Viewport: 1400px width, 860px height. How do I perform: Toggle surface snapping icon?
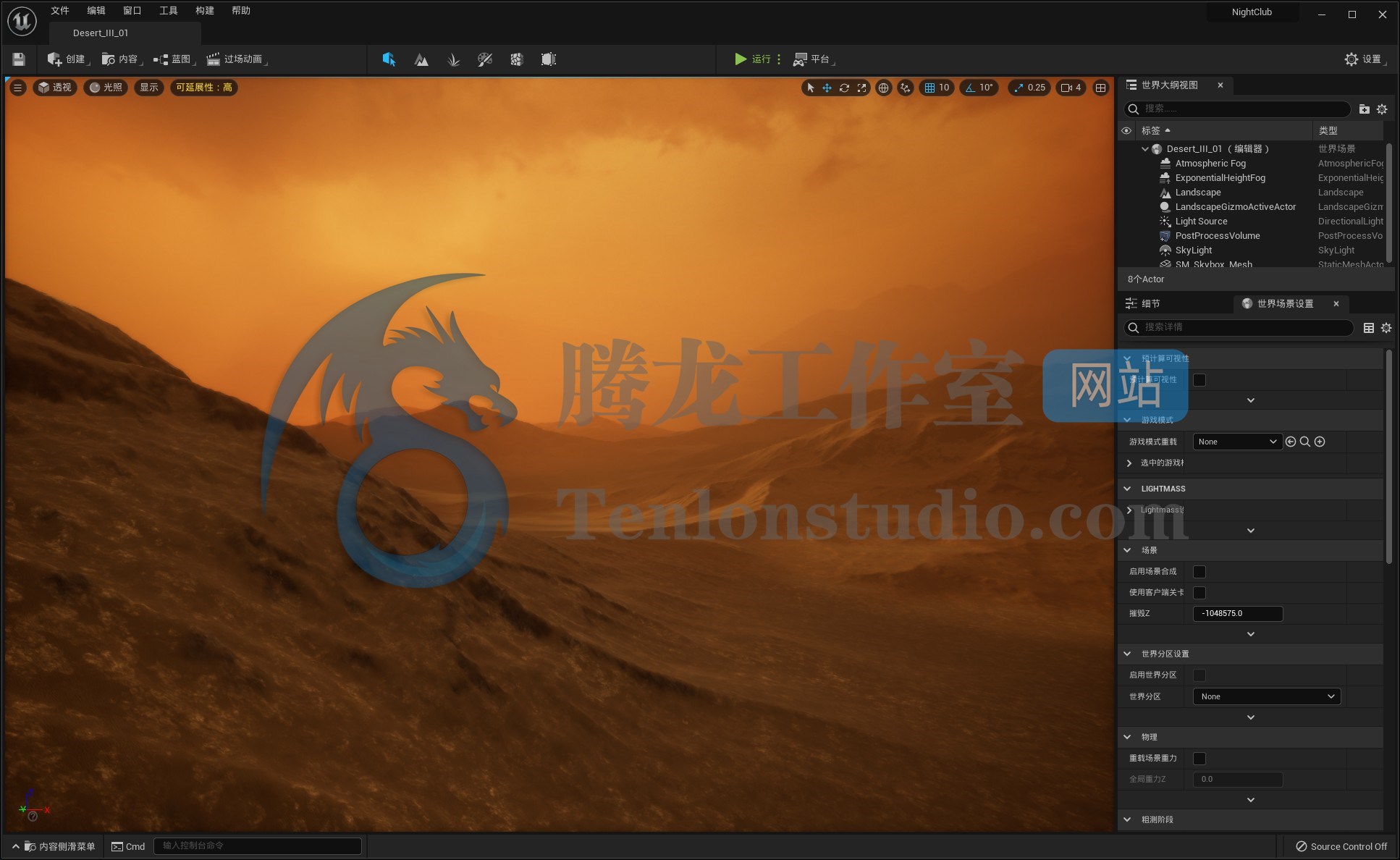click(x=905, y=88)
